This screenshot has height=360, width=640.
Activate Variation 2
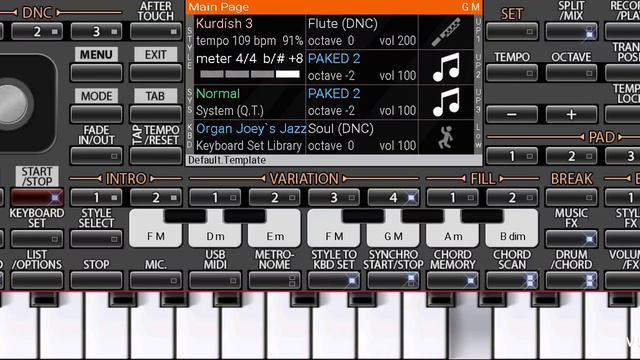pos(275,198)
